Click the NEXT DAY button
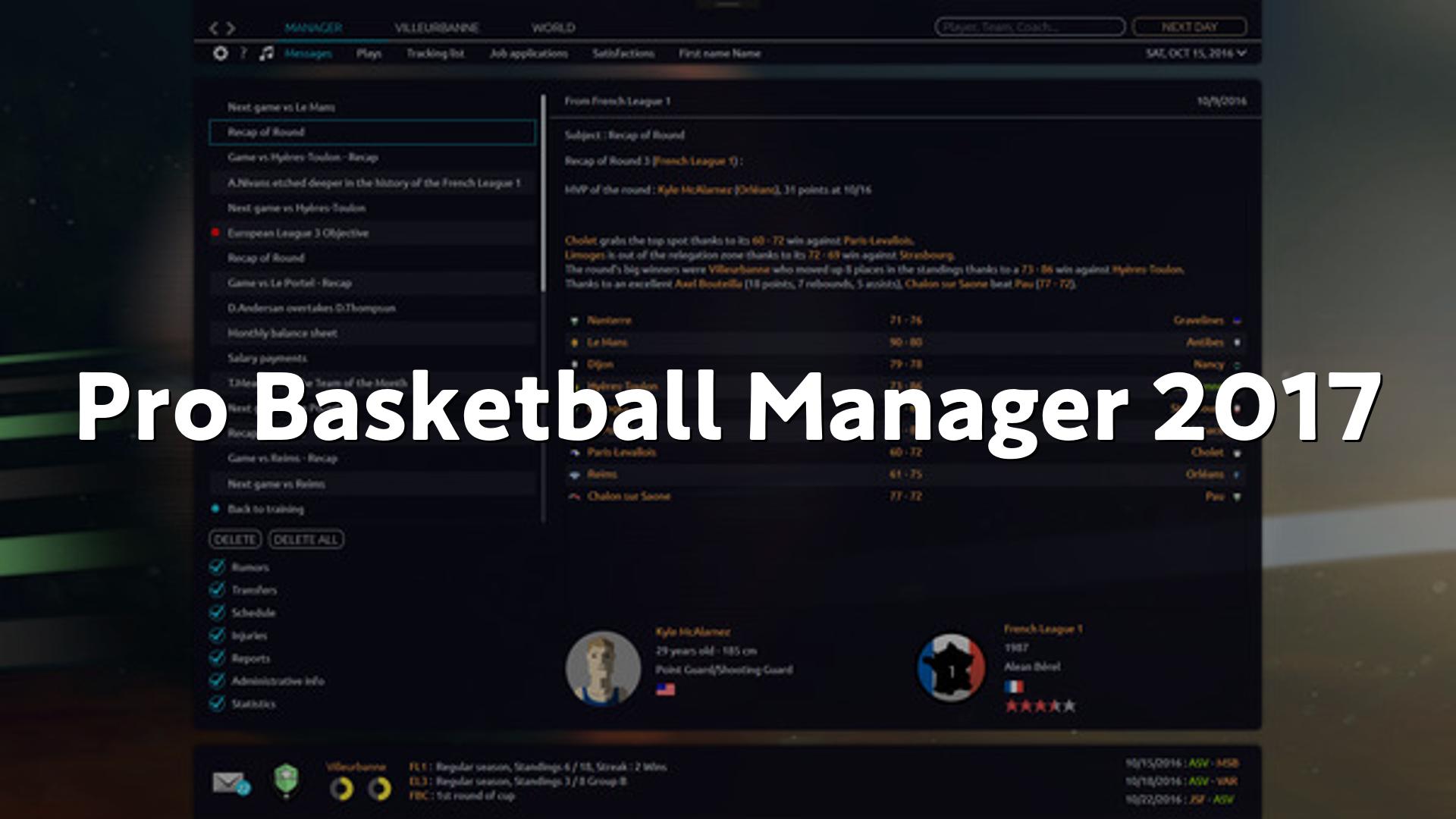Viewport: 1456px width, 819px height. [1189, 27]
